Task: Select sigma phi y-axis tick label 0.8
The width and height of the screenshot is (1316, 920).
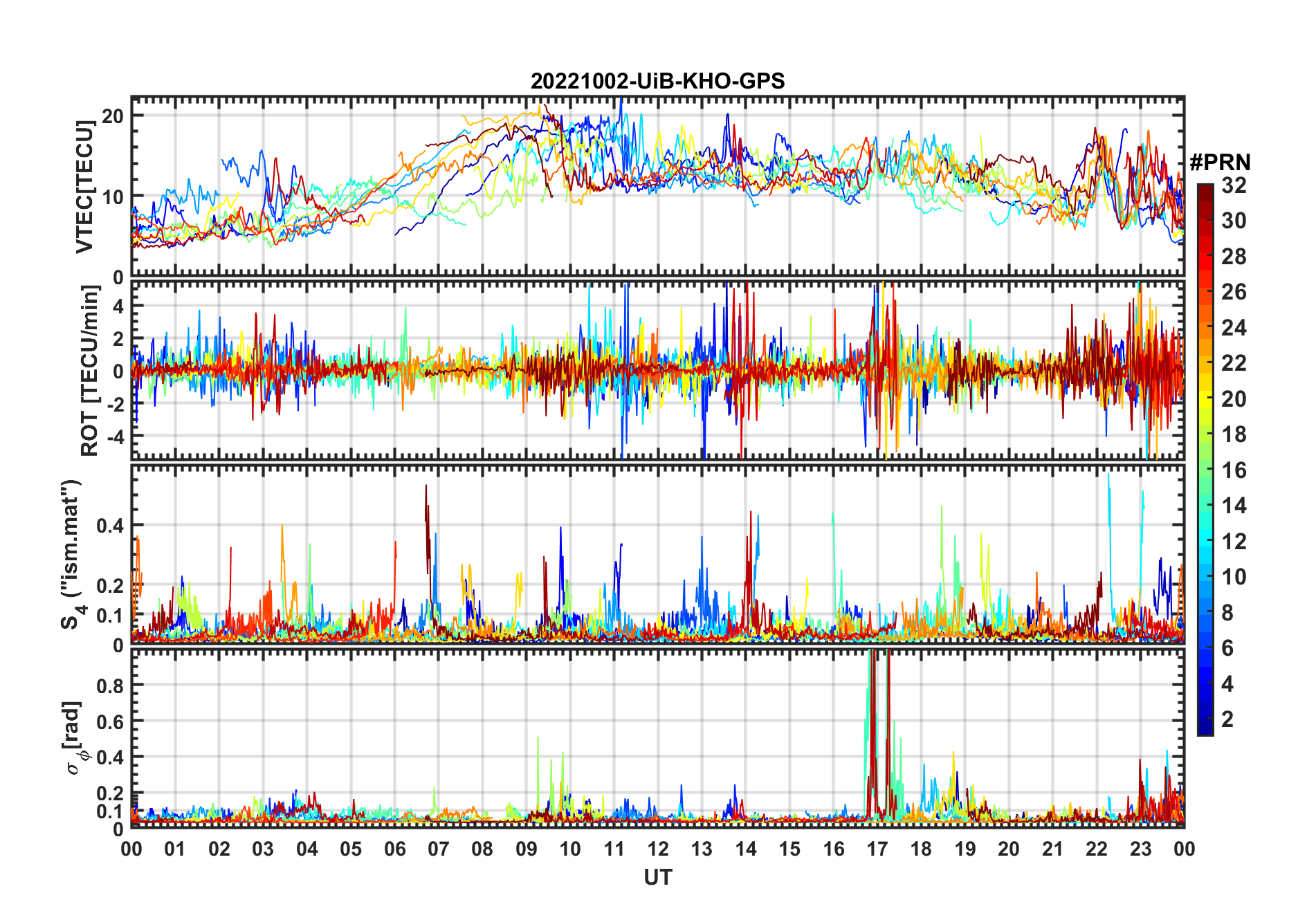Action: click(111, 686)
